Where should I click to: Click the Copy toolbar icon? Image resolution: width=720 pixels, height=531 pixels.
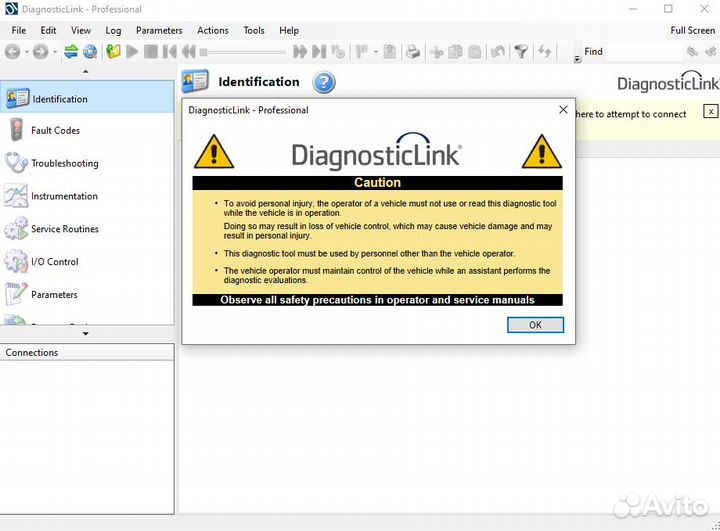[x=456, y=52]
